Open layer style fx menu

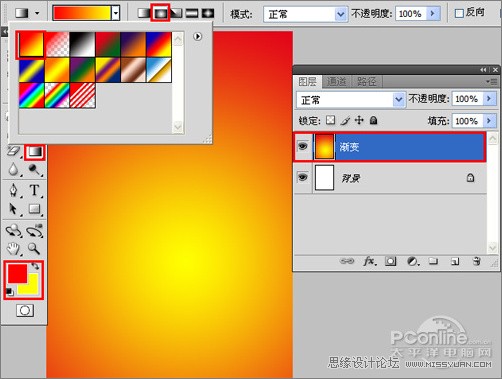coord(370,261)
